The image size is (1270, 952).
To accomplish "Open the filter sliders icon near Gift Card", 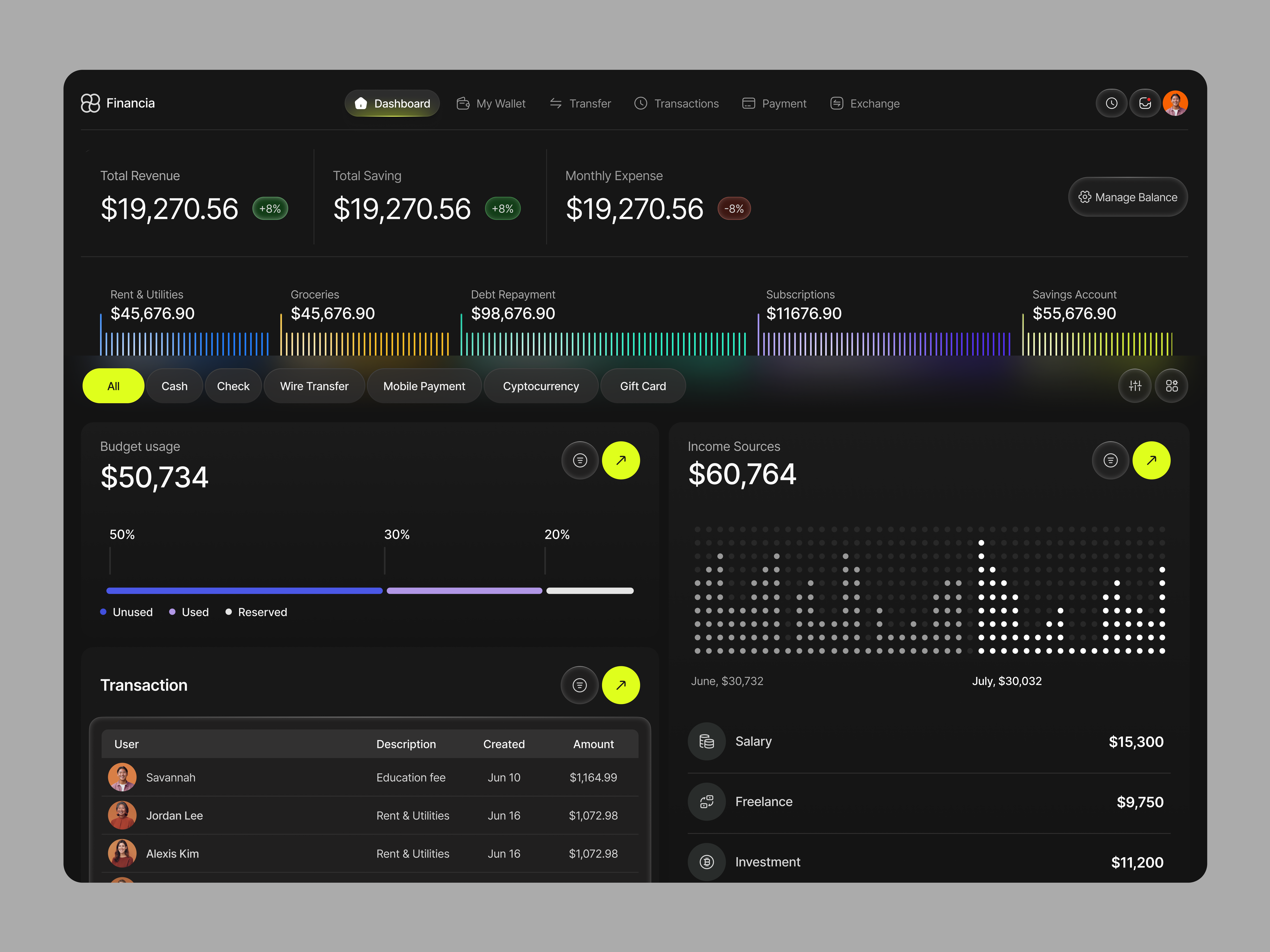I will coord(1135,386).
